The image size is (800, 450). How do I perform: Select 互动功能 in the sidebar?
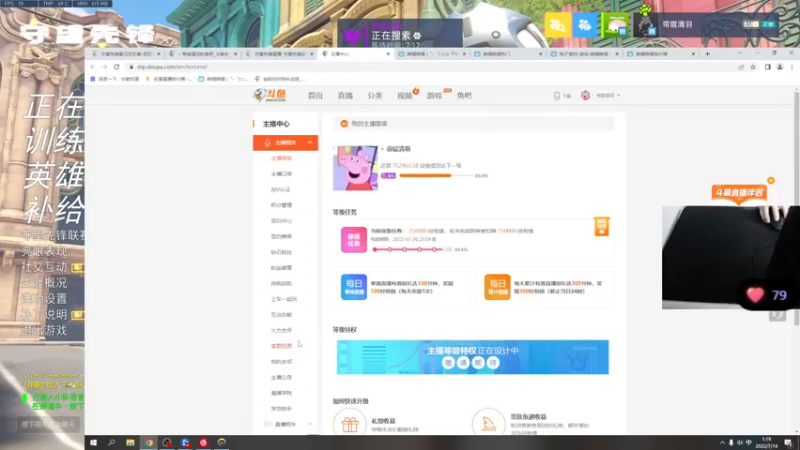coord(281,315)
